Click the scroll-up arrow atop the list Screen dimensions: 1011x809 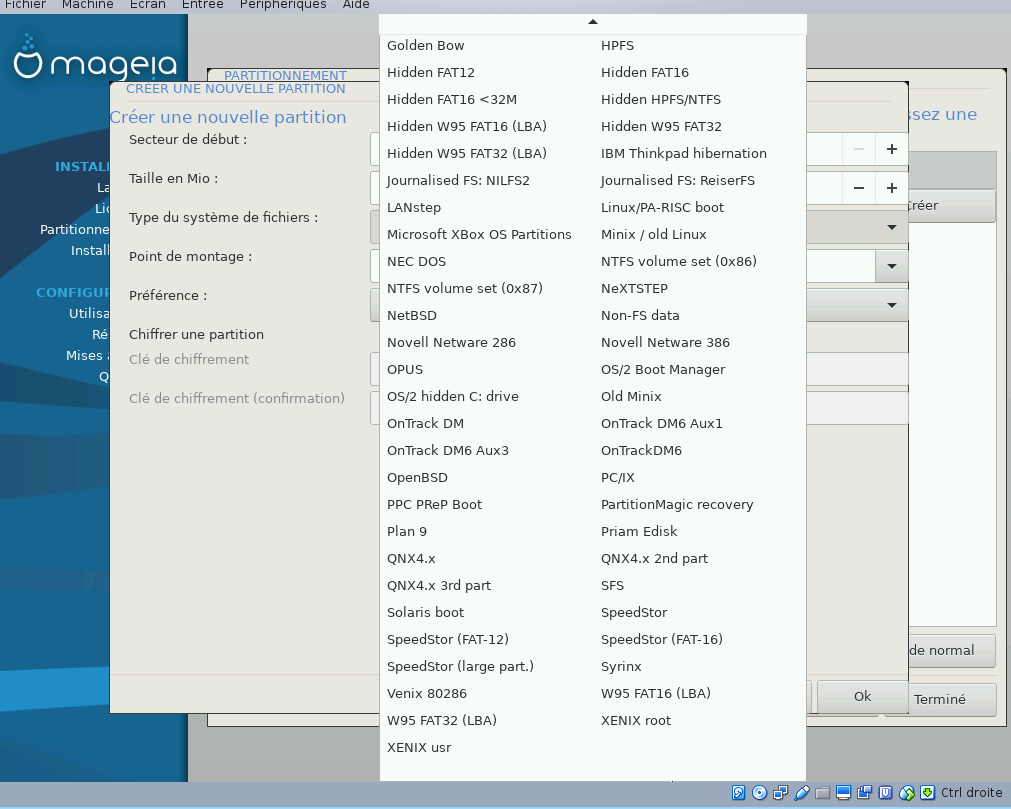click(x=593, y=22)
